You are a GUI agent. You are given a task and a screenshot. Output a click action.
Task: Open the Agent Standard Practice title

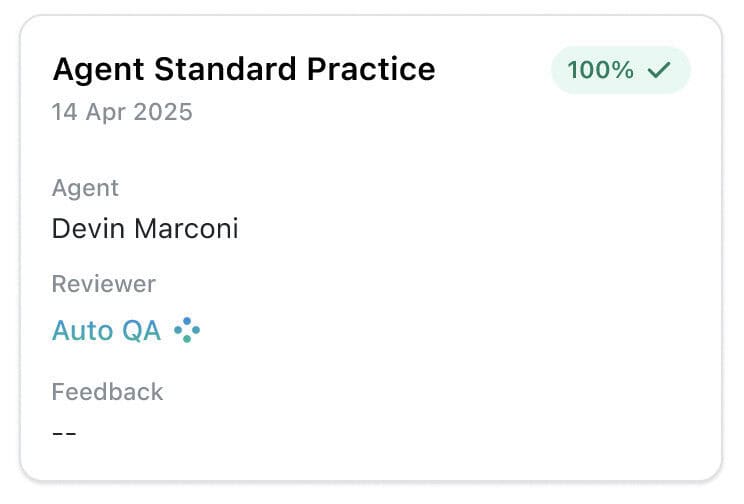coord(243,69)
